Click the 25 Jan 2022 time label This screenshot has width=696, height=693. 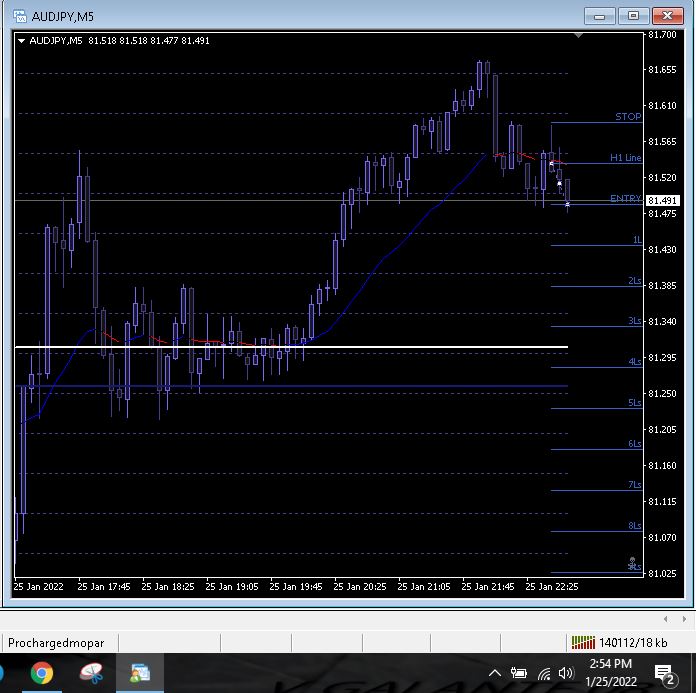39,586
